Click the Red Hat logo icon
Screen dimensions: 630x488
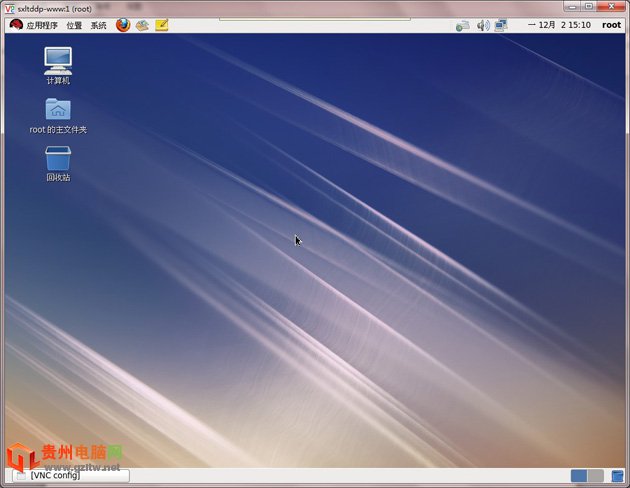16,25
